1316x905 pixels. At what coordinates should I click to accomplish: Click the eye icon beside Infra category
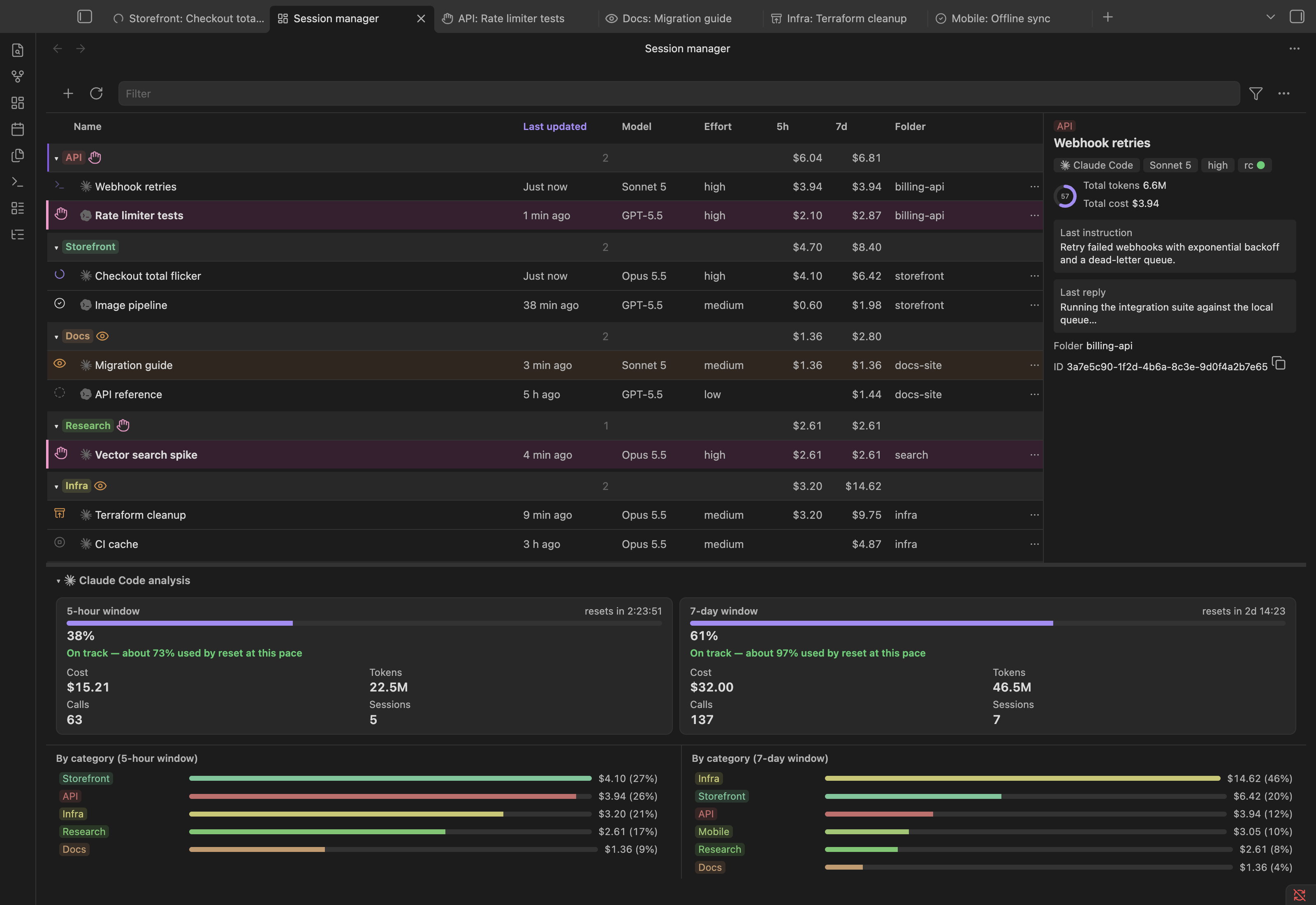click(x=100, y=486)
